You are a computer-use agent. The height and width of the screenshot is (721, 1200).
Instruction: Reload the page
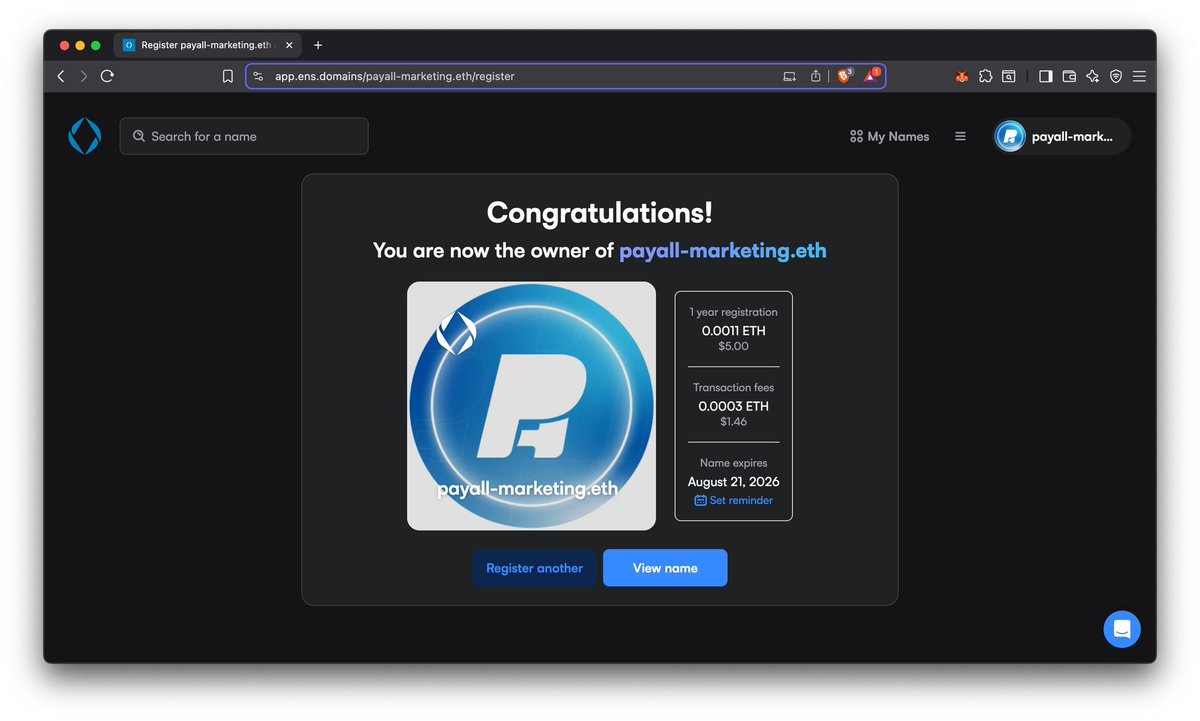coord(107,76)
